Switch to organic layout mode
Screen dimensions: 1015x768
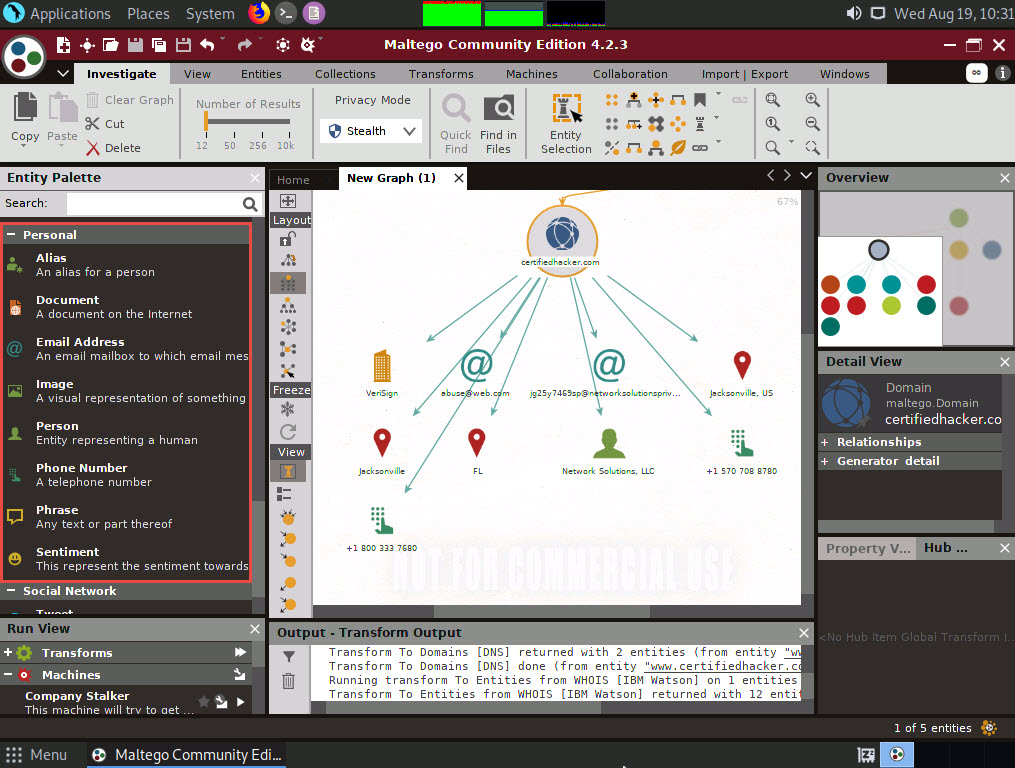point(288,349)
